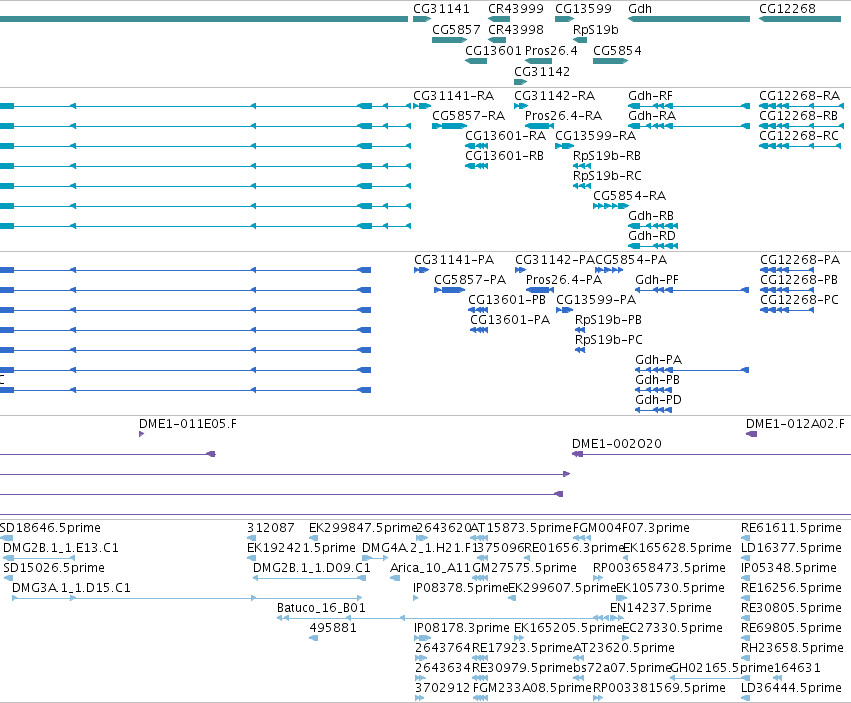Select protein CG5857-PA
Screen dimensions: 851x703
coord(470,280)
